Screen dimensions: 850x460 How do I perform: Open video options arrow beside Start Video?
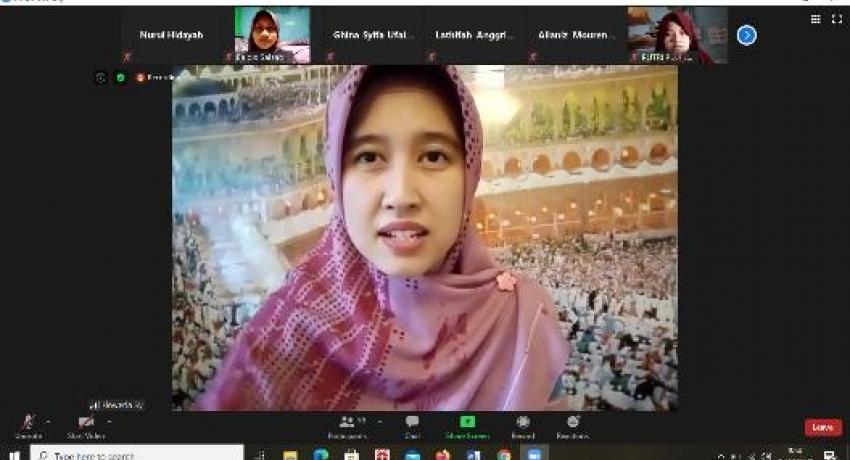pyautogui.click(x=110, y=422)
